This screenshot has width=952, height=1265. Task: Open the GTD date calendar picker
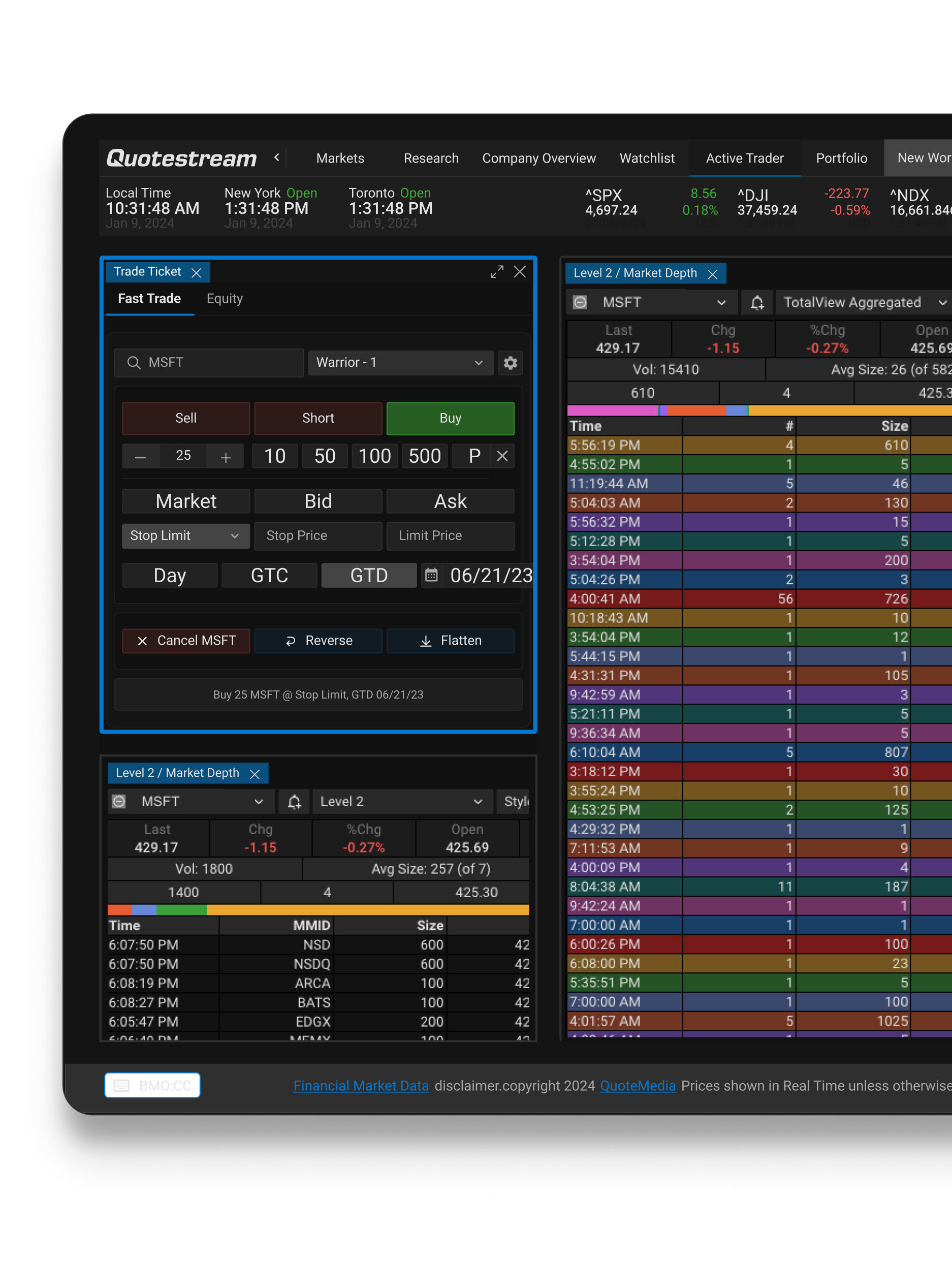pyautogui.click(x=432, y=575)
